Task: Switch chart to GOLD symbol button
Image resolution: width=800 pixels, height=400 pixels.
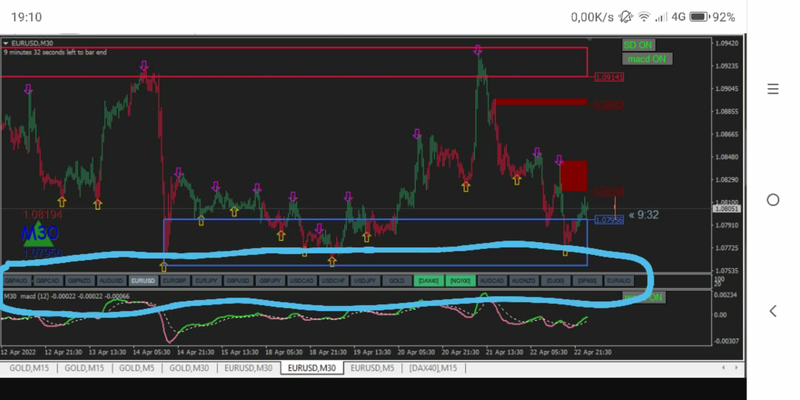Action: (x=396, y=281)
